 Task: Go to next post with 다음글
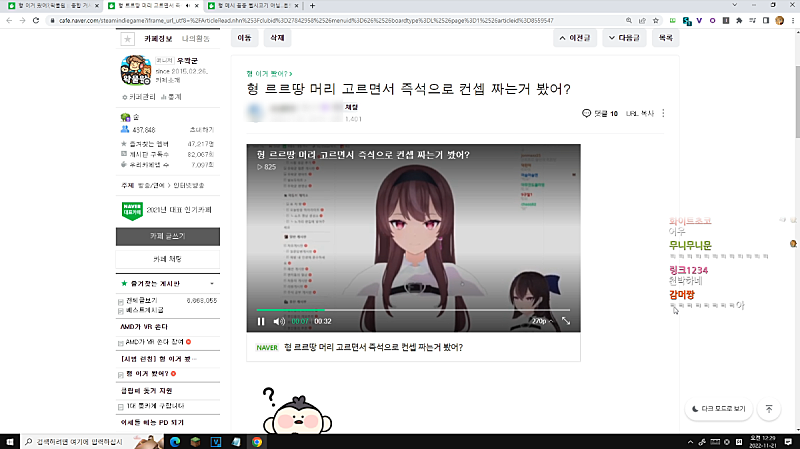click(x=624, y=38)
